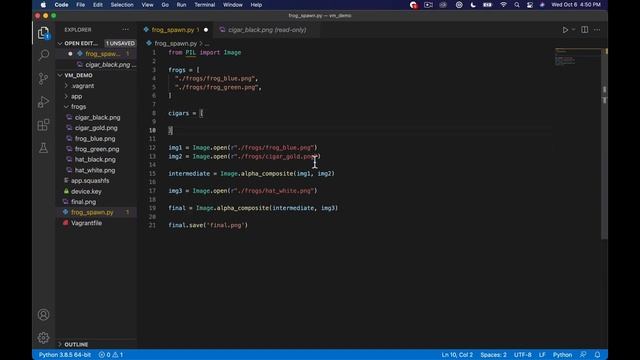Click the battery icon in menu bar

coord(487,5)
